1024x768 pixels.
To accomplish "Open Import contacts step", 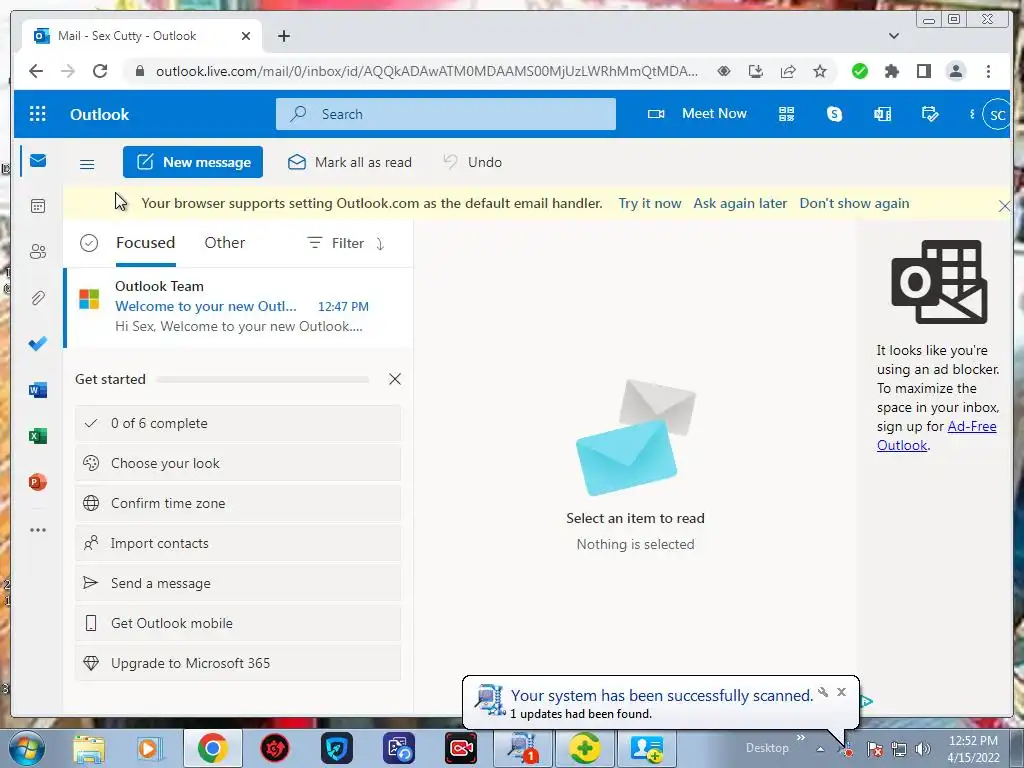I will (238, 543).
